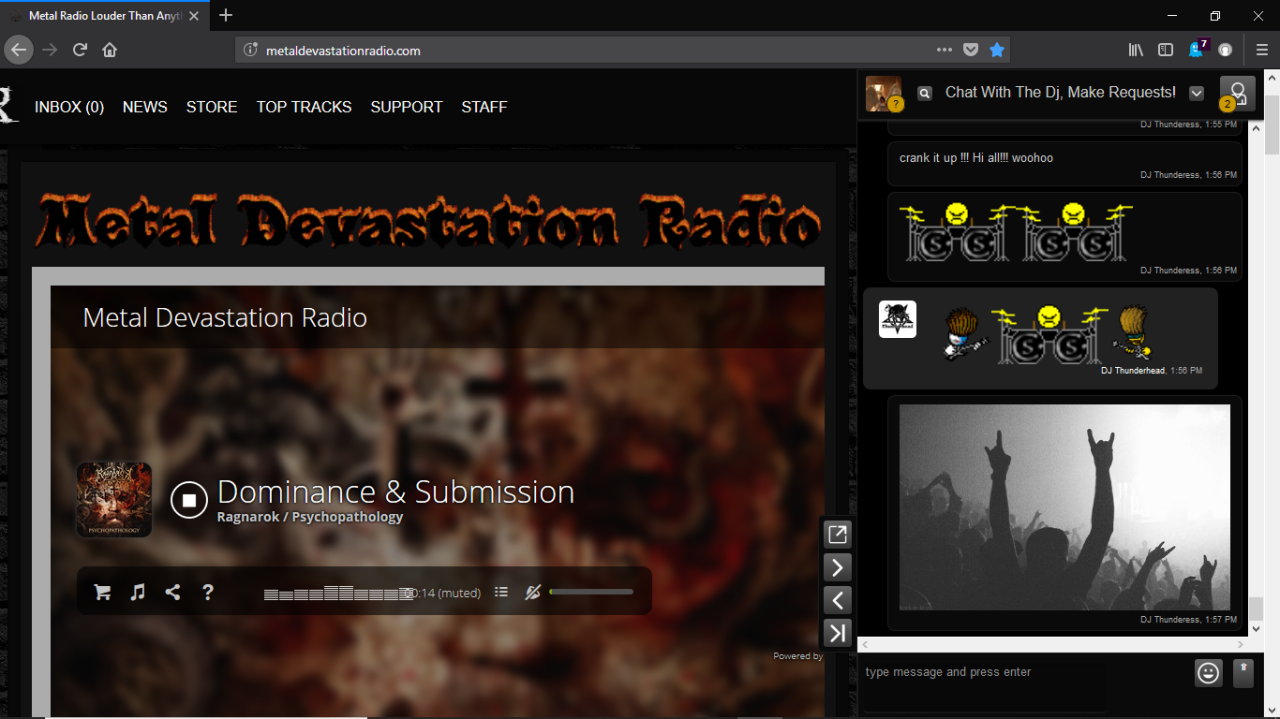Toggle the Firefox bookmark star
The height and width of the screenshot is (719, 1280).
pyautogui.click(x=997, y=50)
